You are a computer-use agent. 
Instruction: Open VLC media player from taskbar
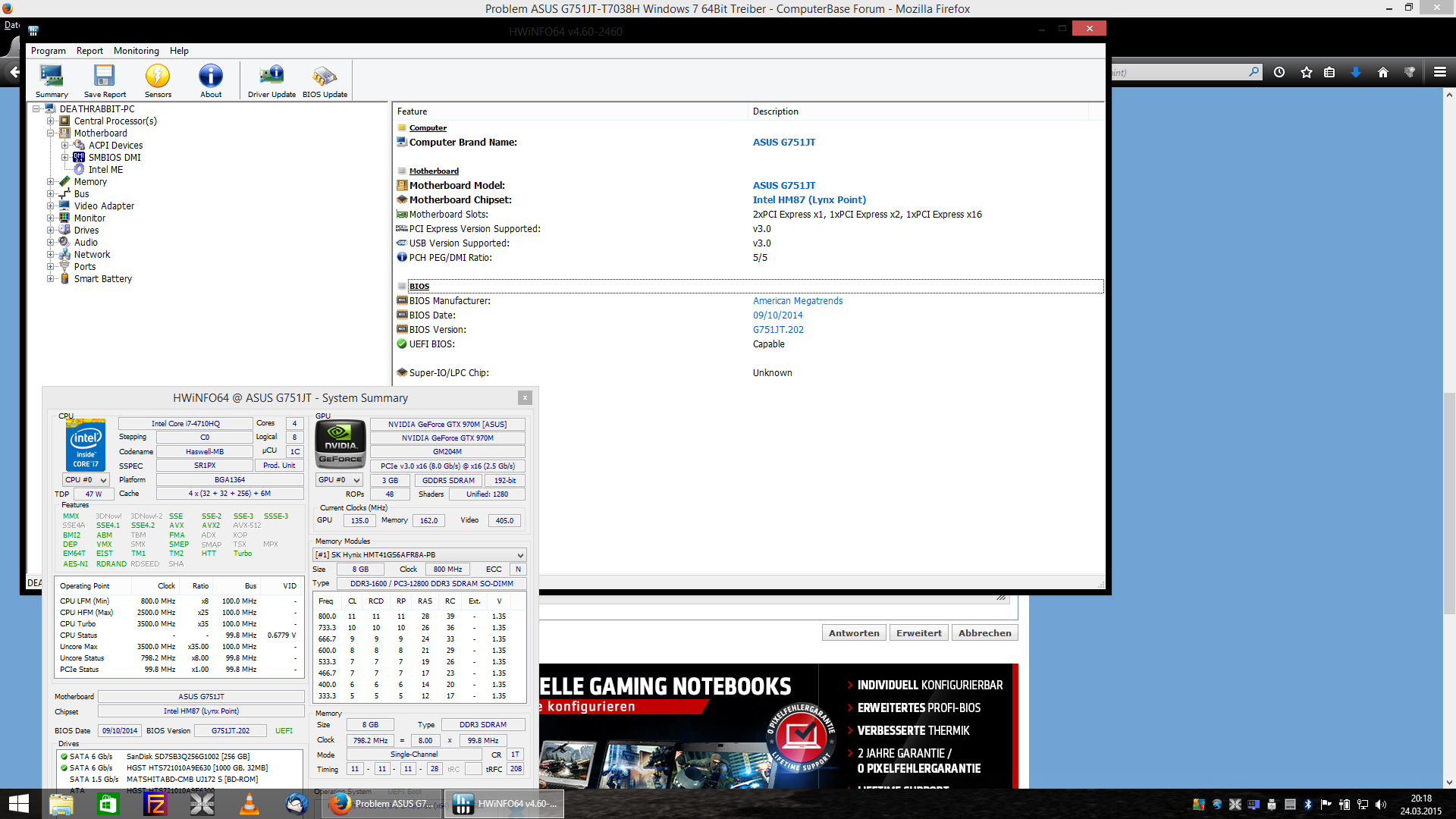point(249,804)
